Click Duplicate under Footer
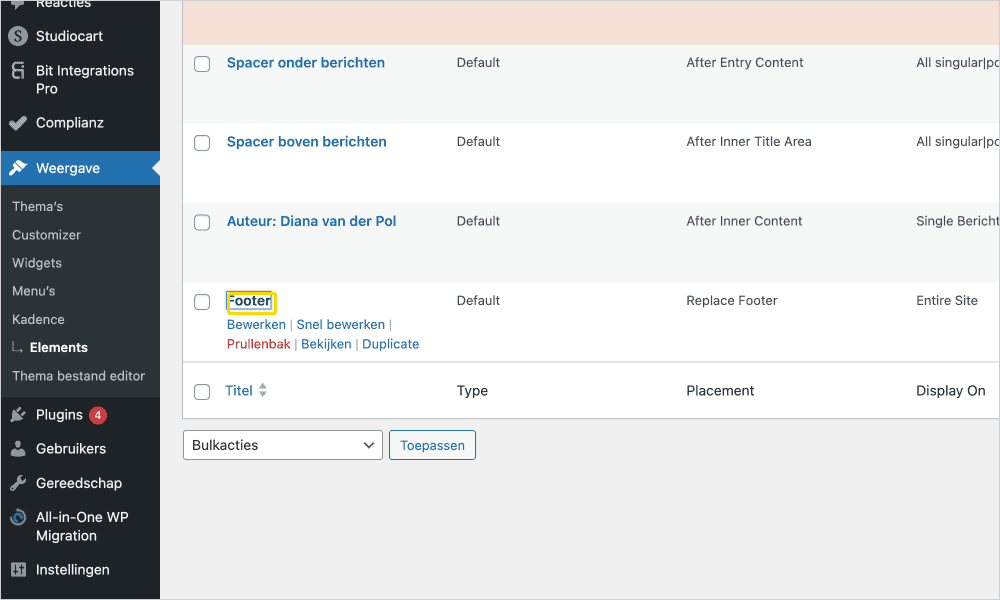Image resolution: width=1000 pixels, height=600 pixels. [x=390, y=344]
